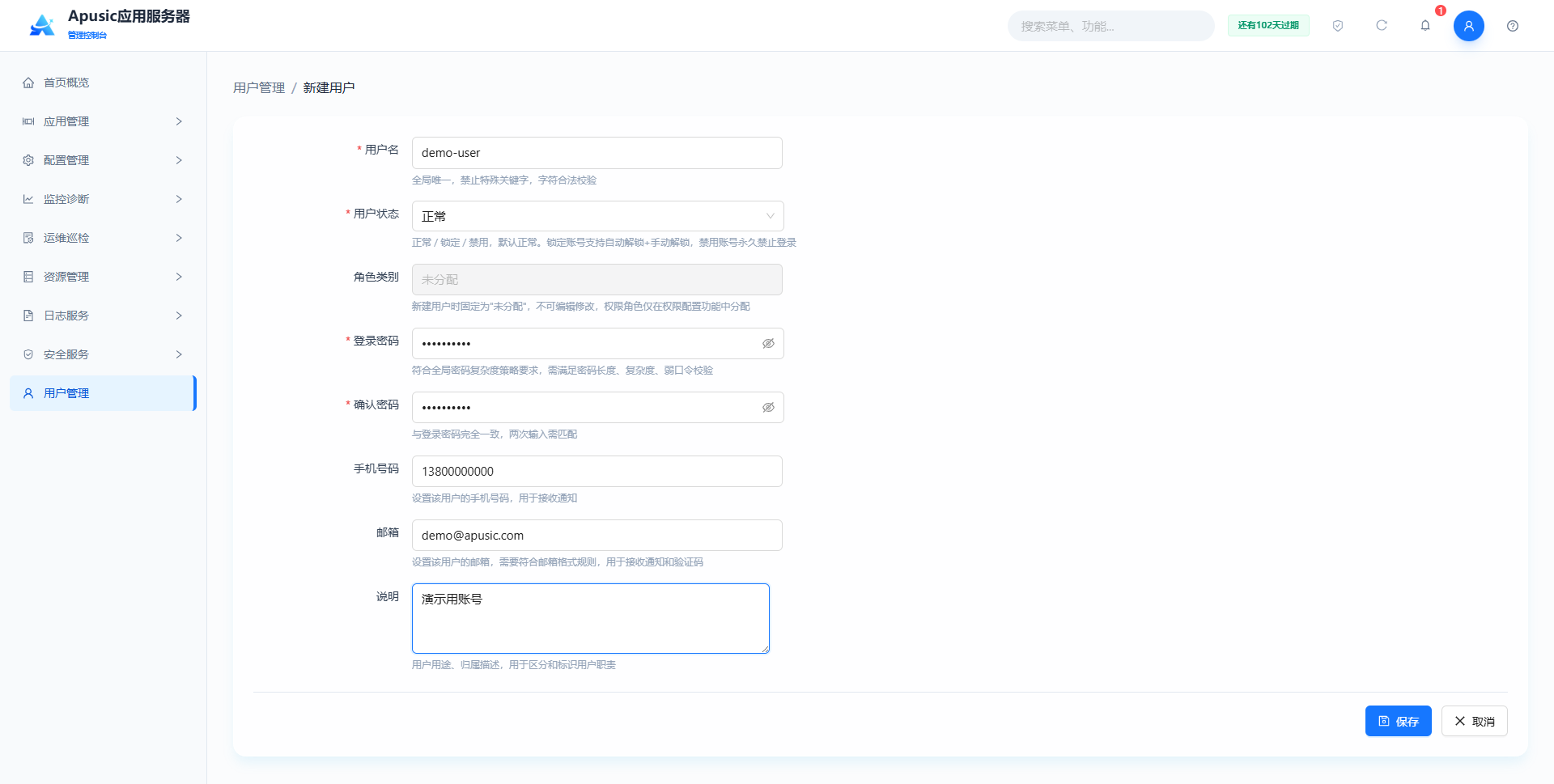Click the 取消 button

[1474, 721]
